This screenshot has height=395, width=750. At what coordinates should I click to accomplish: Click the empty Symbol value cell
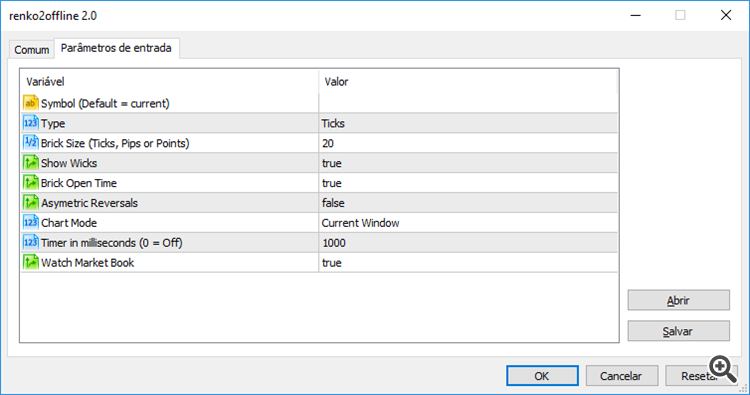[x=468, y=103]
